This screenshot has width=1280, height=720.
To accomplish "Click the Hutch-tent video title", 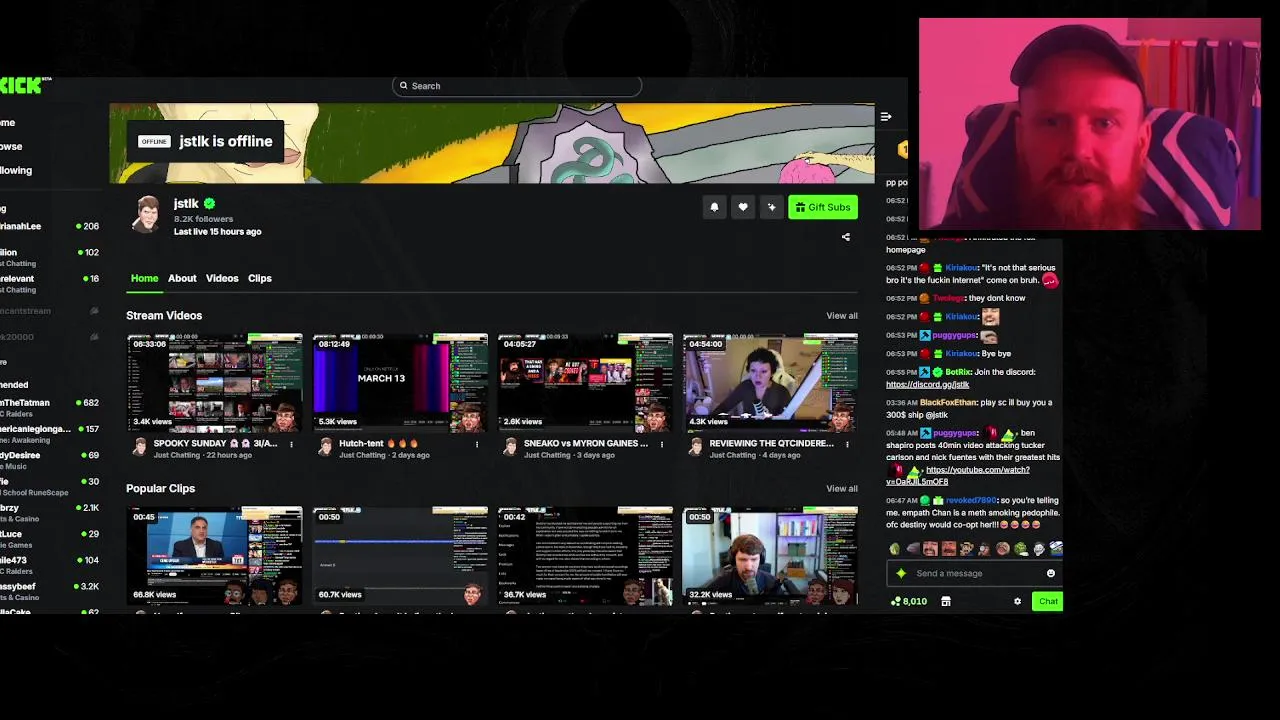I will click(x=378, y=444).
